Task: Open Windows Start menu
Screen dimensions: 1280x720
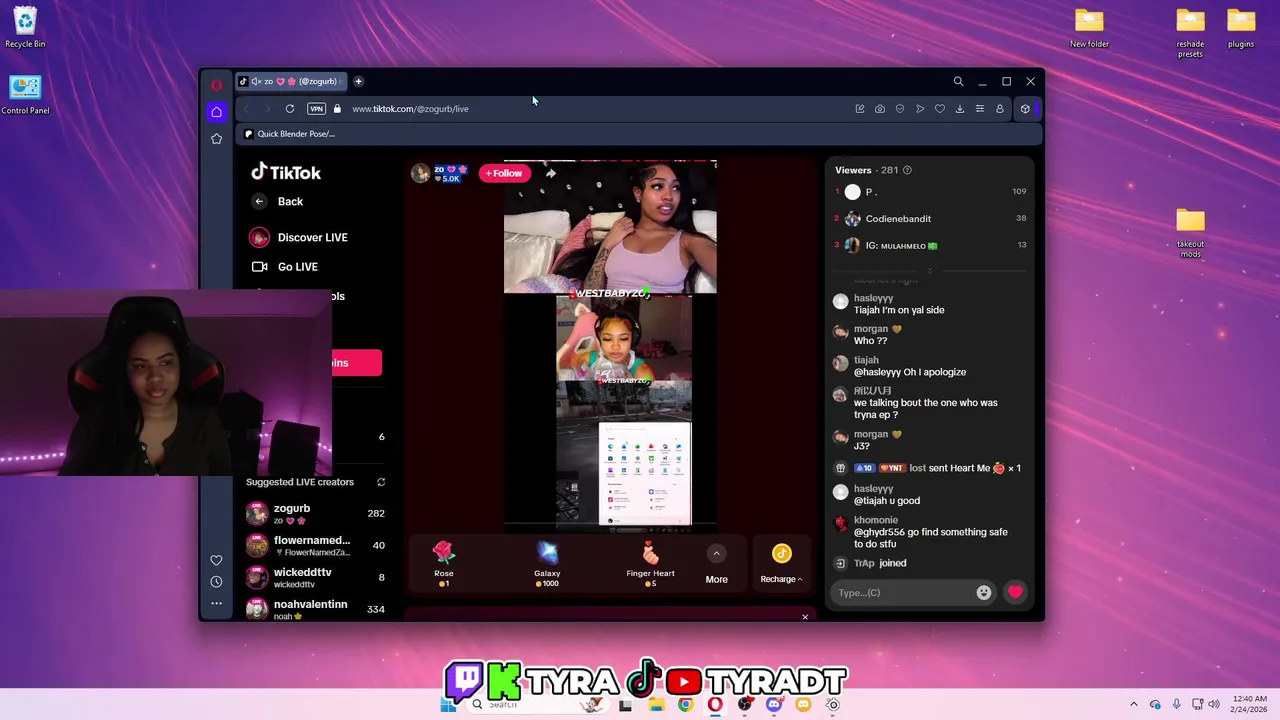Action: click(x=448, y=705)
